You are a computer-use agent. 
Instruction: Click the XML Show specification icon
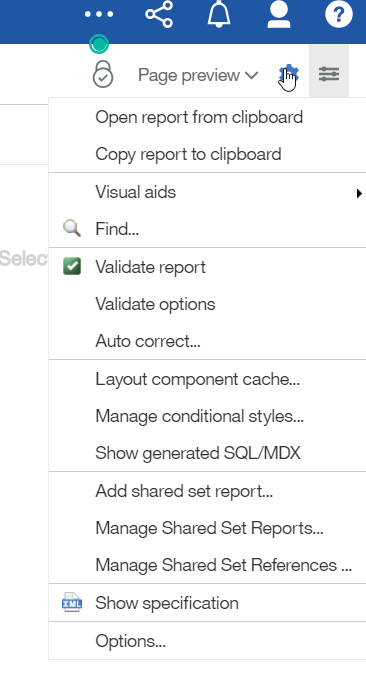click(x=72, y=603)
